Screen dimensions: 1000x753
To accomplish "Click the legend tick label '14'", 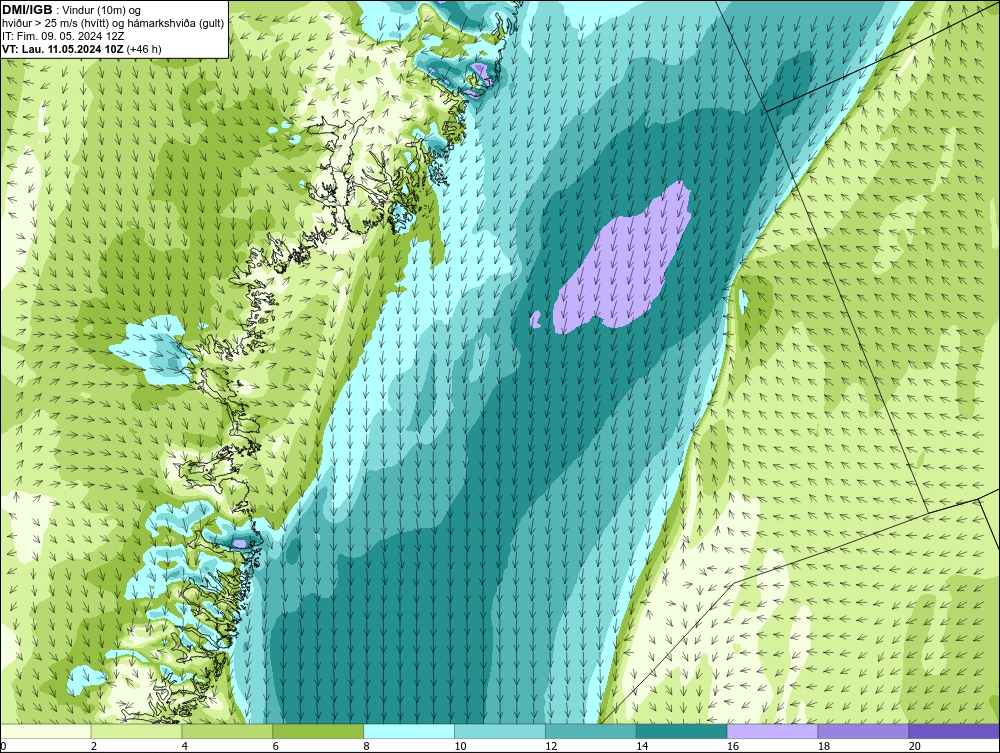I will pyautogui.click(x=642, y=746).
